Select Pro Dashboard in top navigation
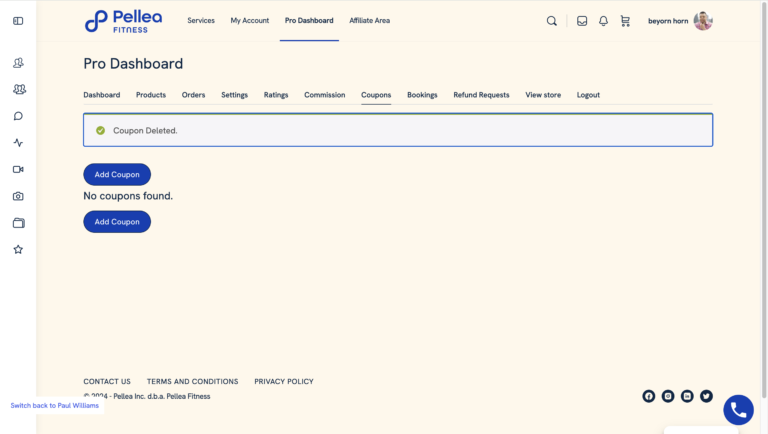 point(309,21)
